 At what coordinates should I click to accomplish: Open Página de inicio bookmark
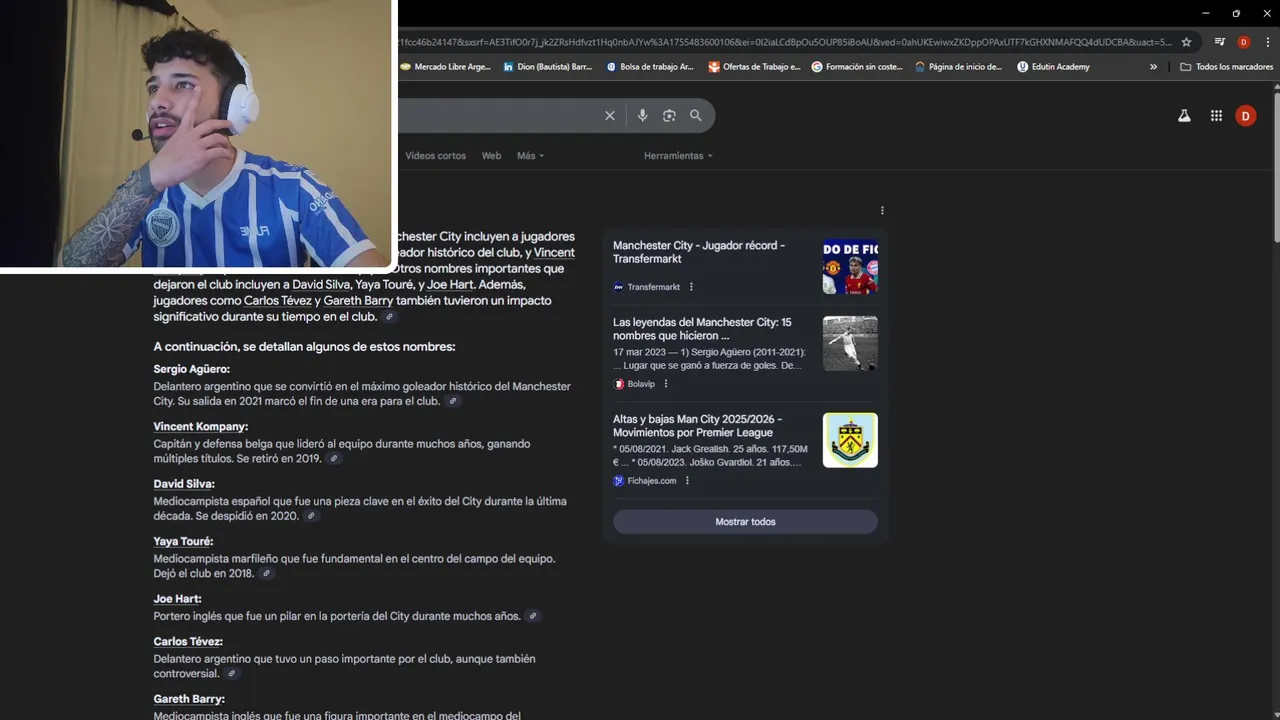(x=958, y=67)
